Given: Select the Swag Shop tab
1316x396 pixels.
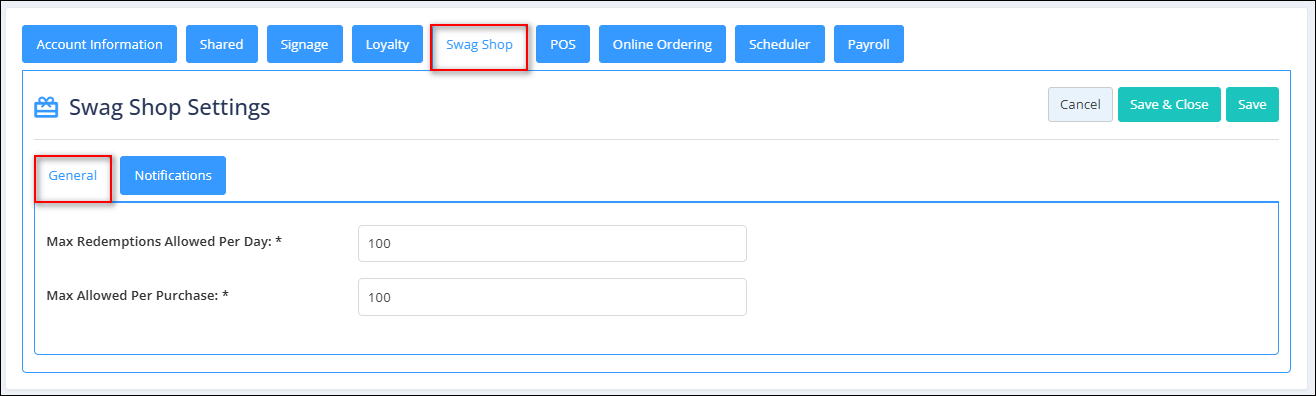Looking at the screenshot, I should [479, 45].
